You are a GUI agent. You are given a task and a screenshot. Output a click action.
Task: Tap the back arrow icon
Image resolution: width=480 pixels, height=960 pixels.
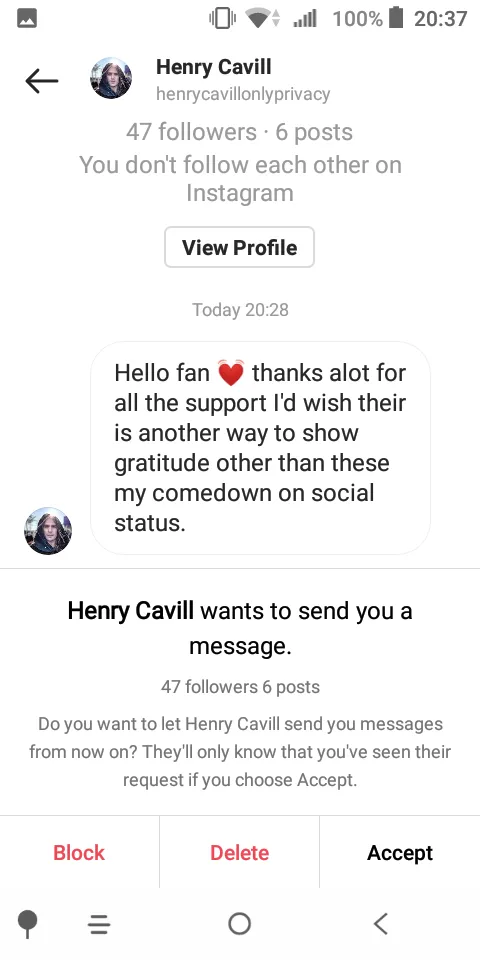click(42, 81)
